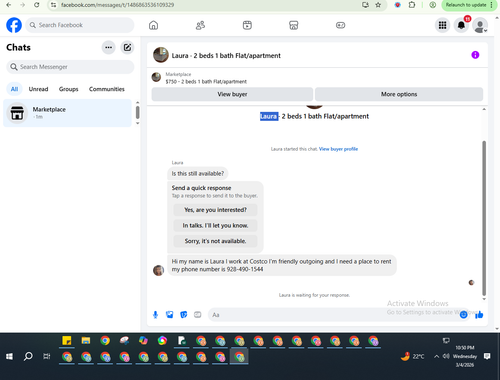This screenshot has height=380, width=500.
Task: Click the Search Messenger field
Action: (x=70, y=67)
